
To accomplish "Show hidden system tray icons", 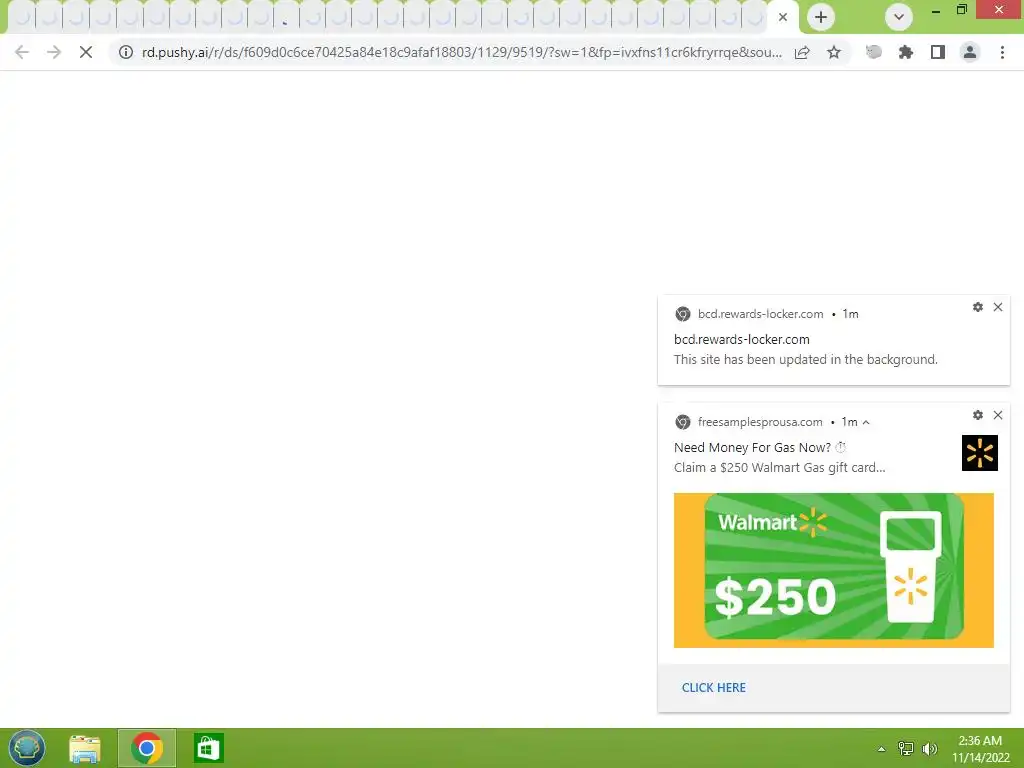I will 881,749.
